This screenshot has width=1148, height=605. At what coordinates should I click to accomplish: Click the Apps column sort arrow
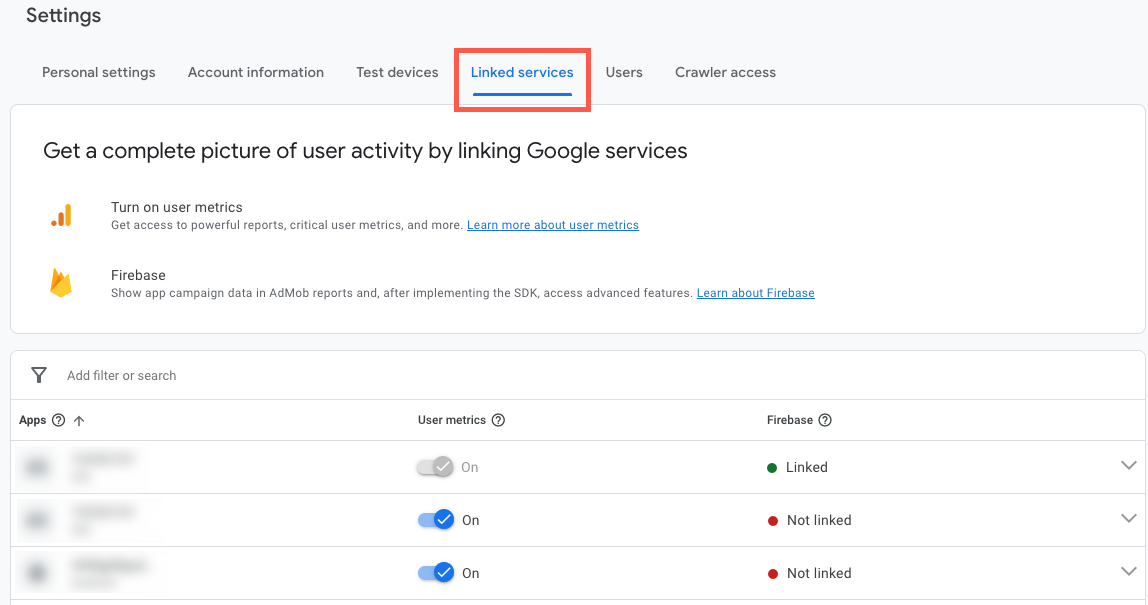pos(79,420)
